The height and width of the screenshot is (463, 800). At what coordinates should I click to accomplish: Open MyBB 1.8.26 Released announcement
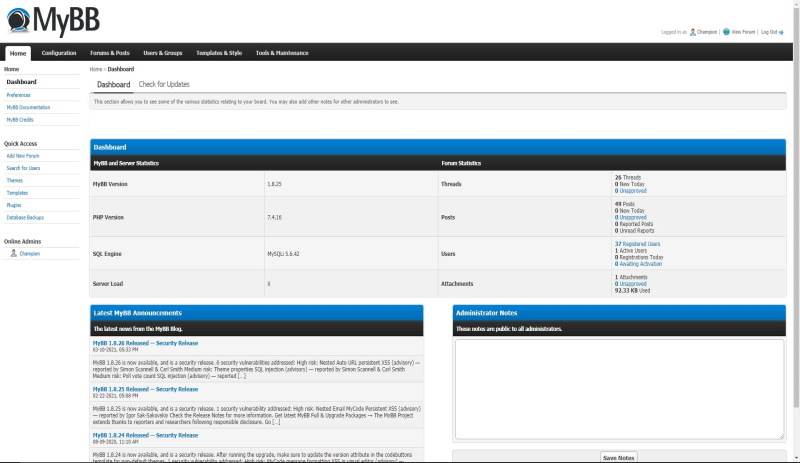145,343
